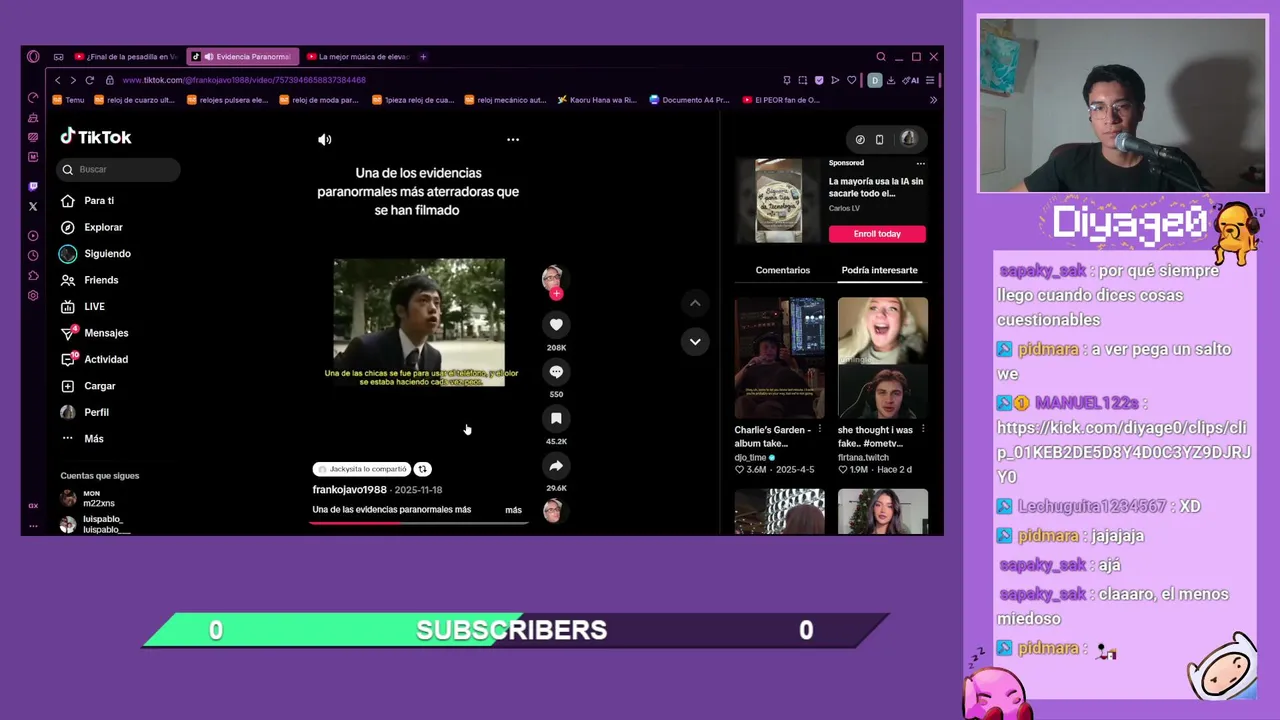The height and width of the screenshot is (720, 1280).
Task: Select the Evidencia Paranormal browser tab
Action: pos(243,57)
